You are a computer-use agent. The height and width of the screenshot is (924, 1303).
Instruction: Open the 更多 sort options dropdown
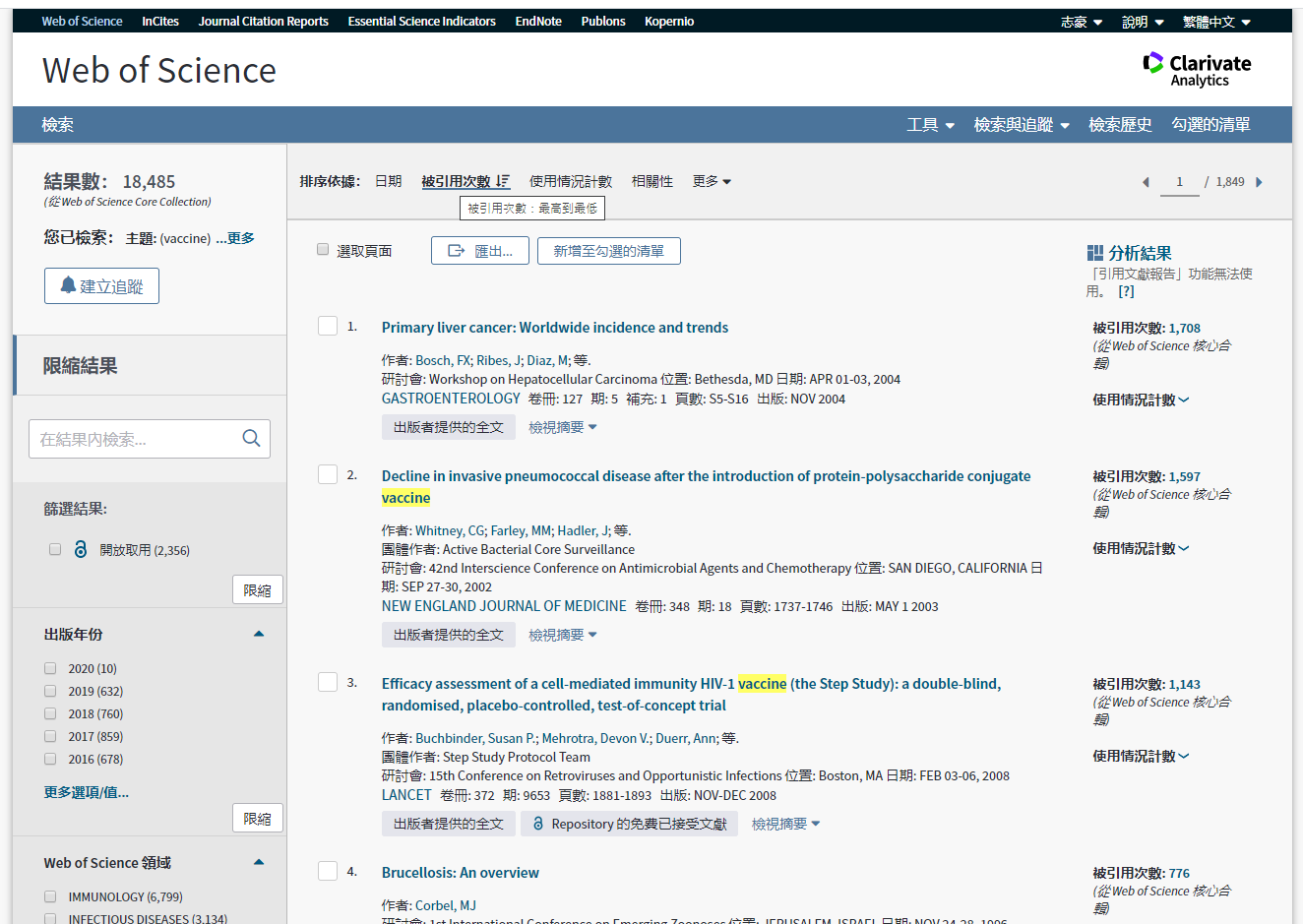coord(712,181)
